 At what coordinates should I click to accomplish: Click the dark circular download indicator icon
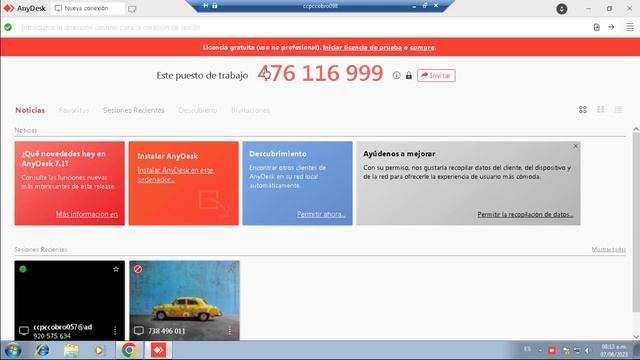(x=562, y=9)
